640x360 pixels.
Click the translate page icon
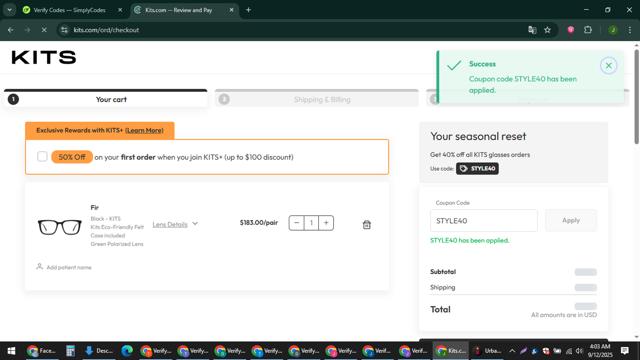point(532,30)
